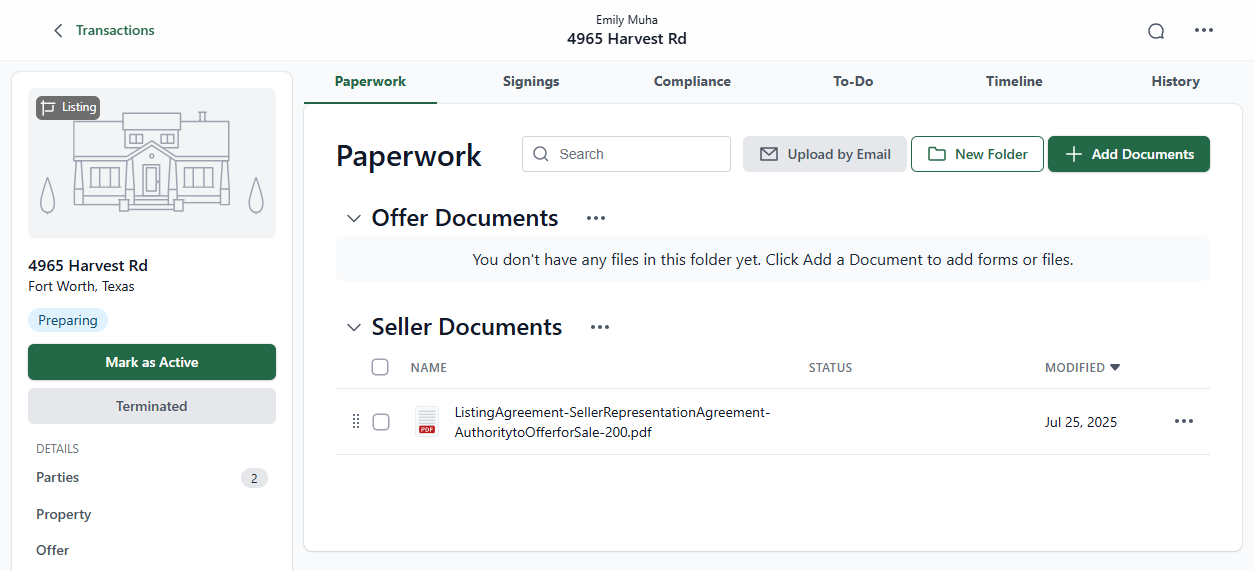Click the Add Documents button
The image size is (1254, 571).
[x=1128, y=154]
